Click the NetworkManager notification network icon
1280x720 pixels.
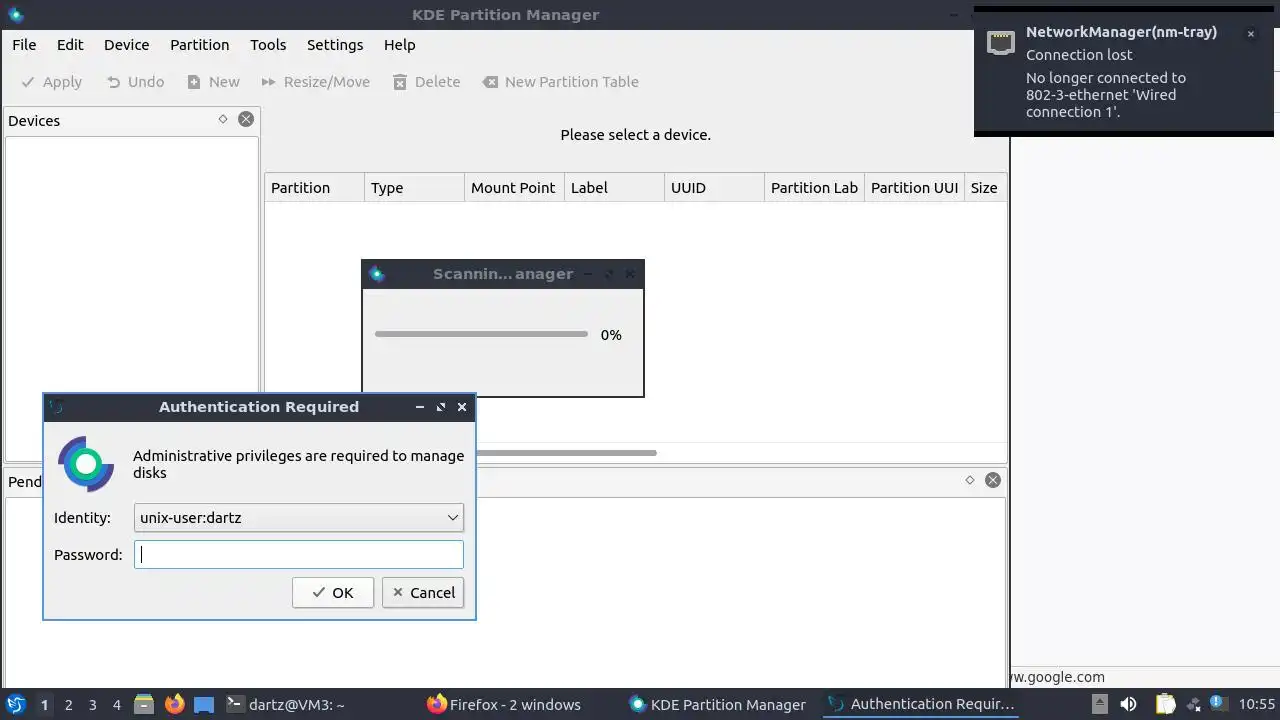1001,41
